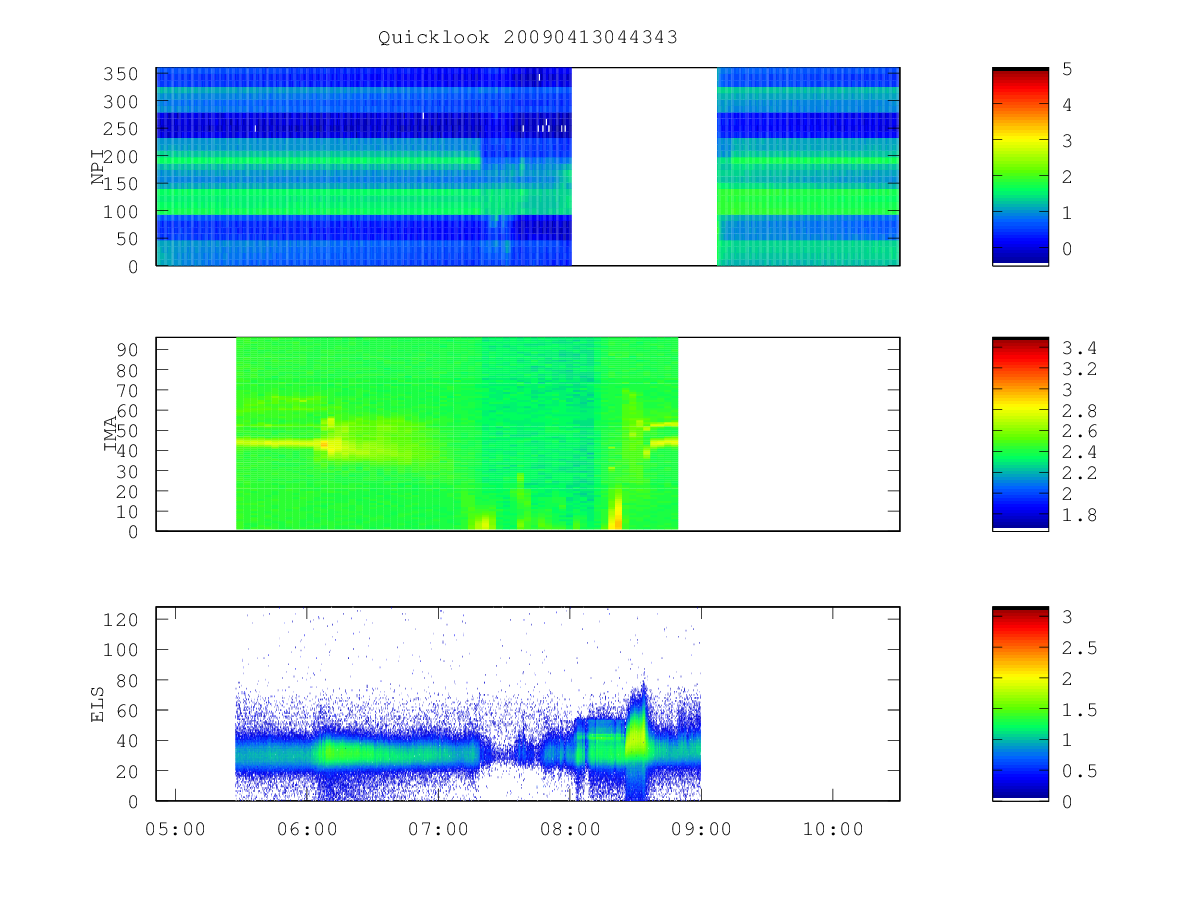Click the 2.6 label on IMA colorbar
1200x900 pixels.
1080,432
